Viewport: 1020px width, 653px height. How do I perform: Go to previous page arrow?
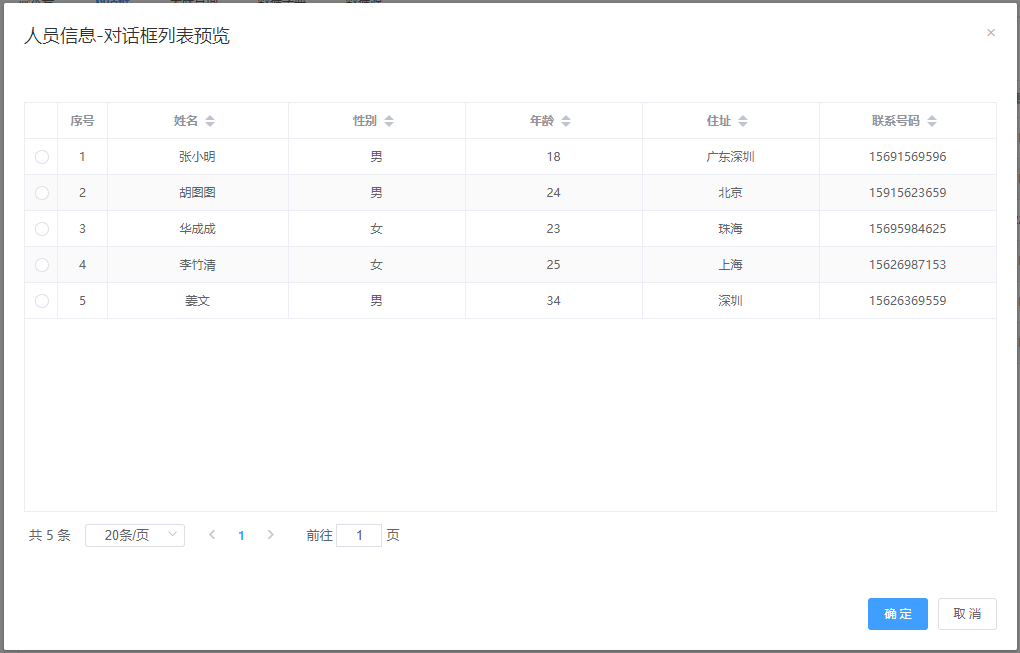tap(212, 535)
